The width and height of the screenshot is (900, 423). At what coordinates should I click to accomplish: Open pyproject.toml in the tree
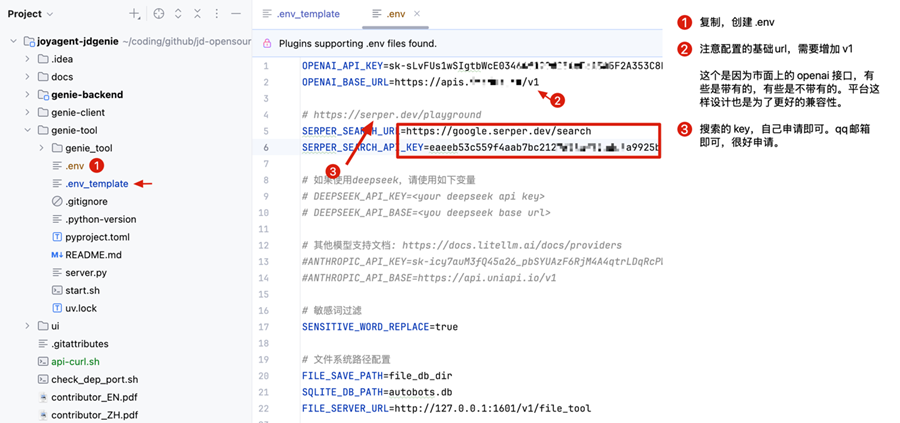point(97,237)
